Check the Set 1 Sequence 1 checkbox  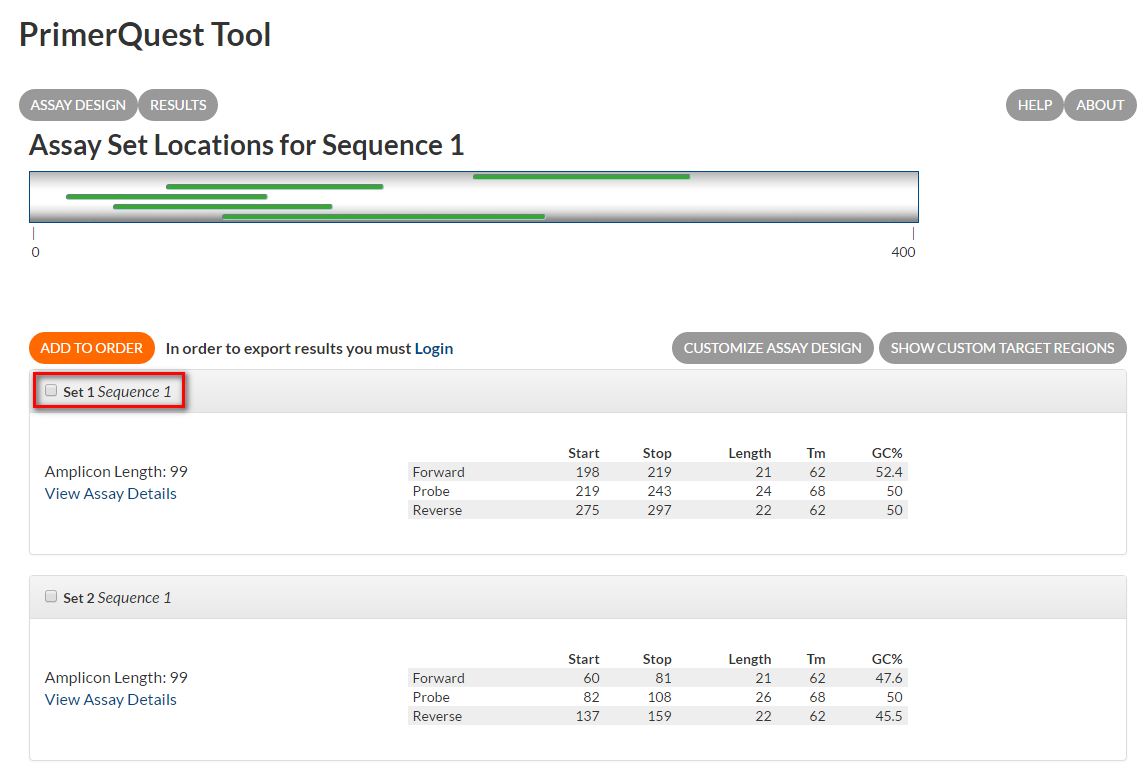pyautogui.click(x=51, y=390)
